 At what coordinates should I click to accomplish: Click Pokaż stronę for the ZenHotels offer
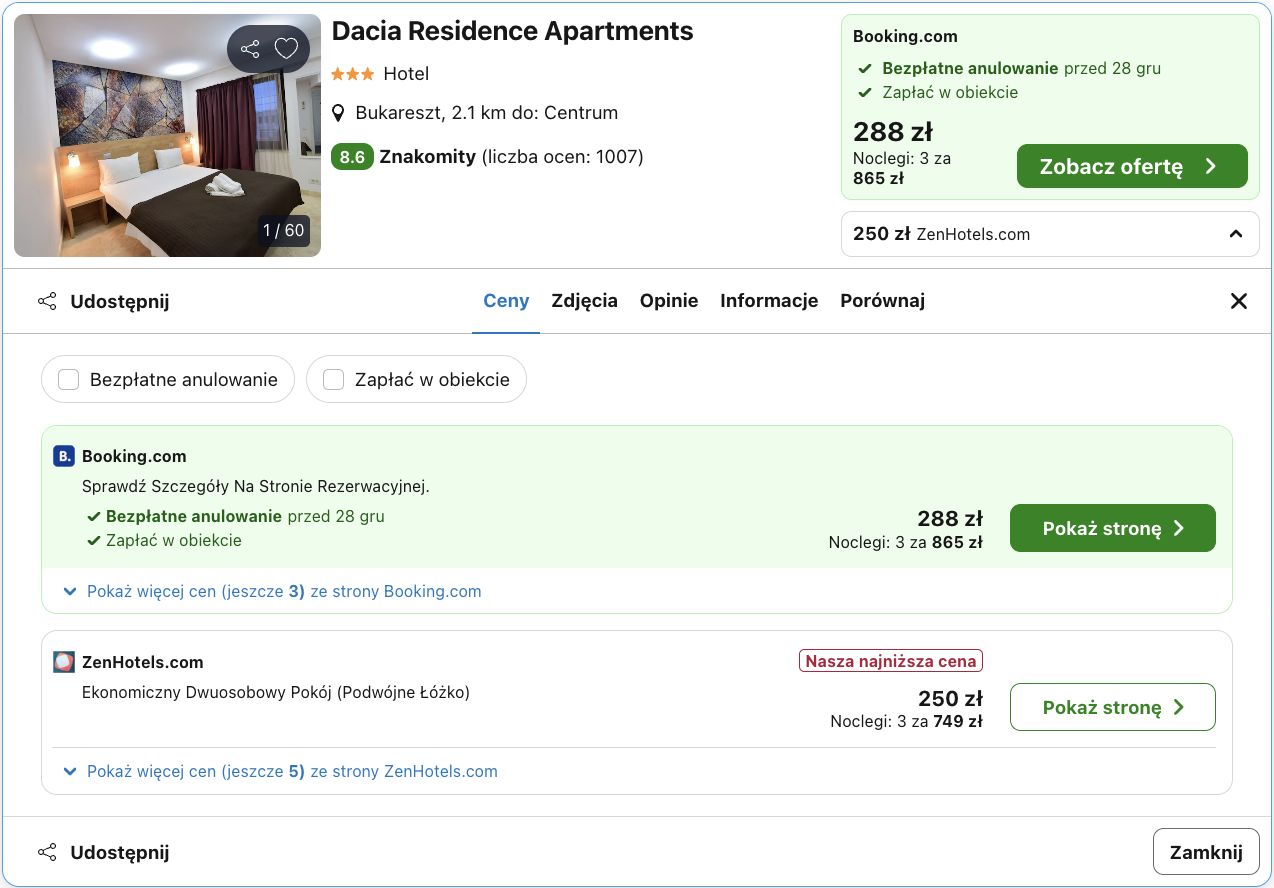coord(1112,707)
